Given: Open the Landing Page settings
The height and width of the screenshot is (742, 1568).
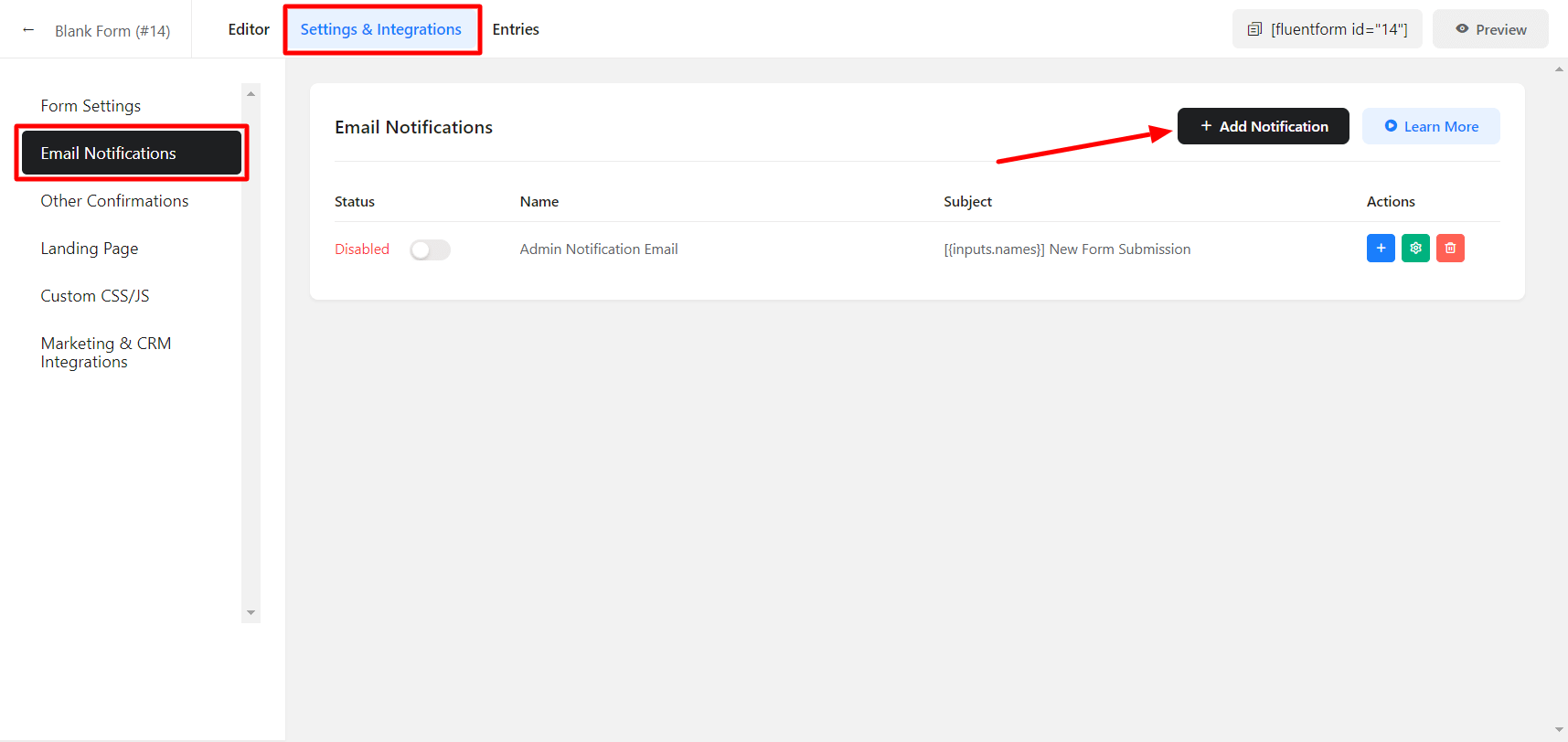Looking at the screenshot, I should 90,249.
